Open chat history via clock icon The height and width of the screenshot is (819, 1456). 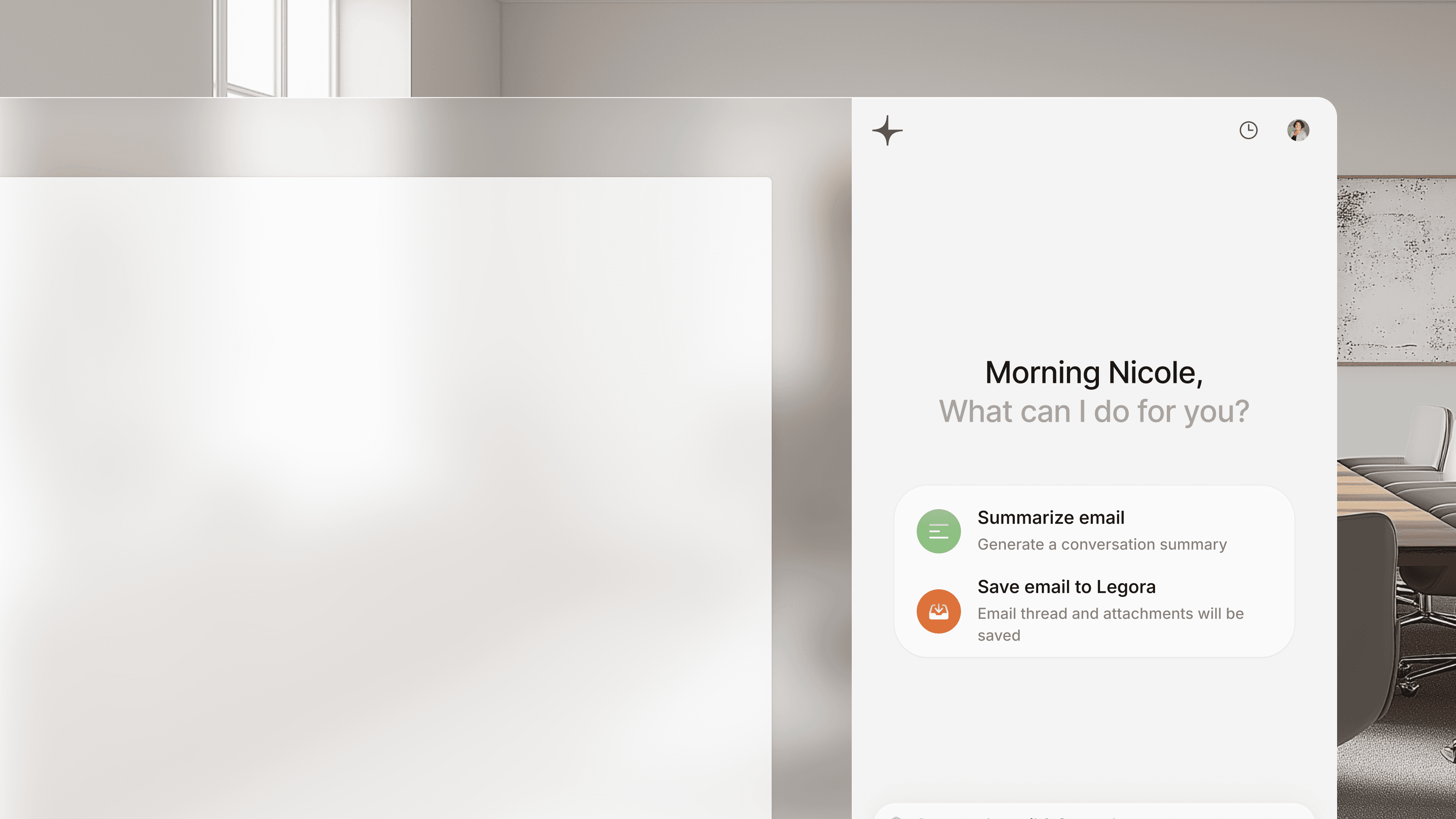pos(1248,131)
